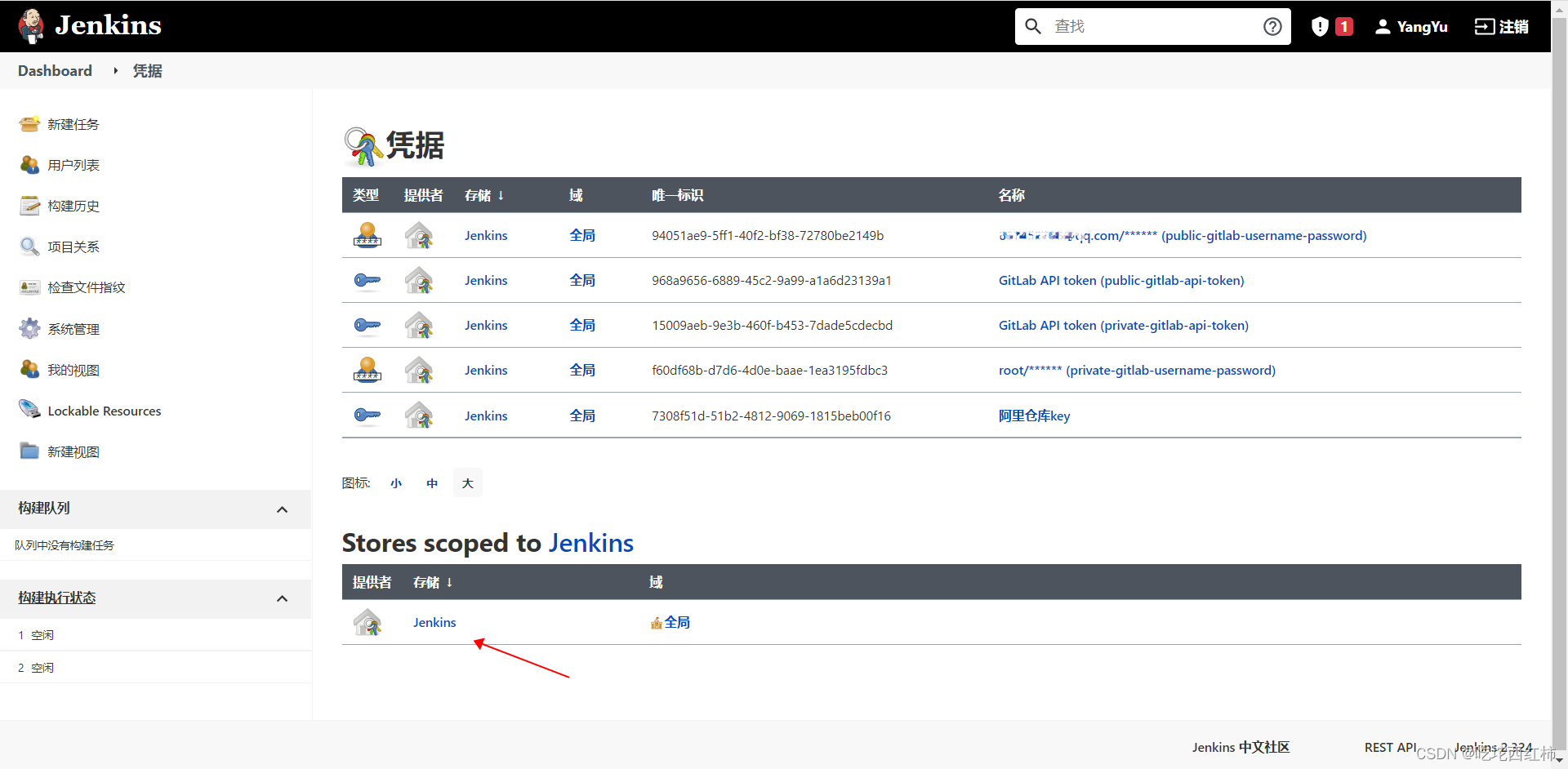1568x769 pixels.
Task: Set icon size to 大
Action: coord(468,483)
